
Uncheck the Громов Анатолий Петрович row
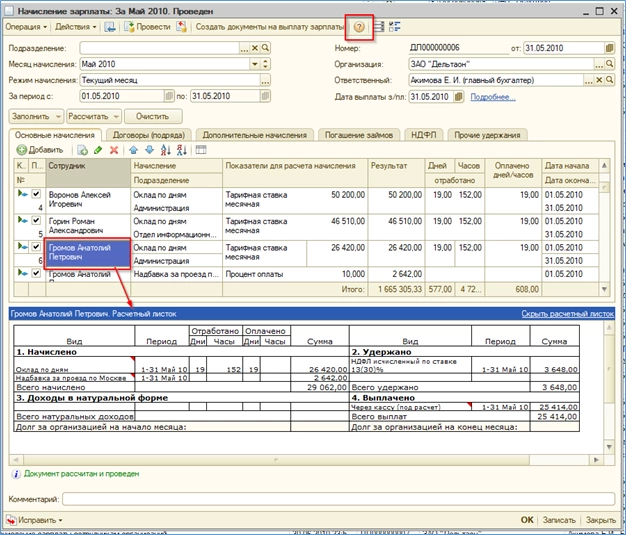click(x=36, y=246)
